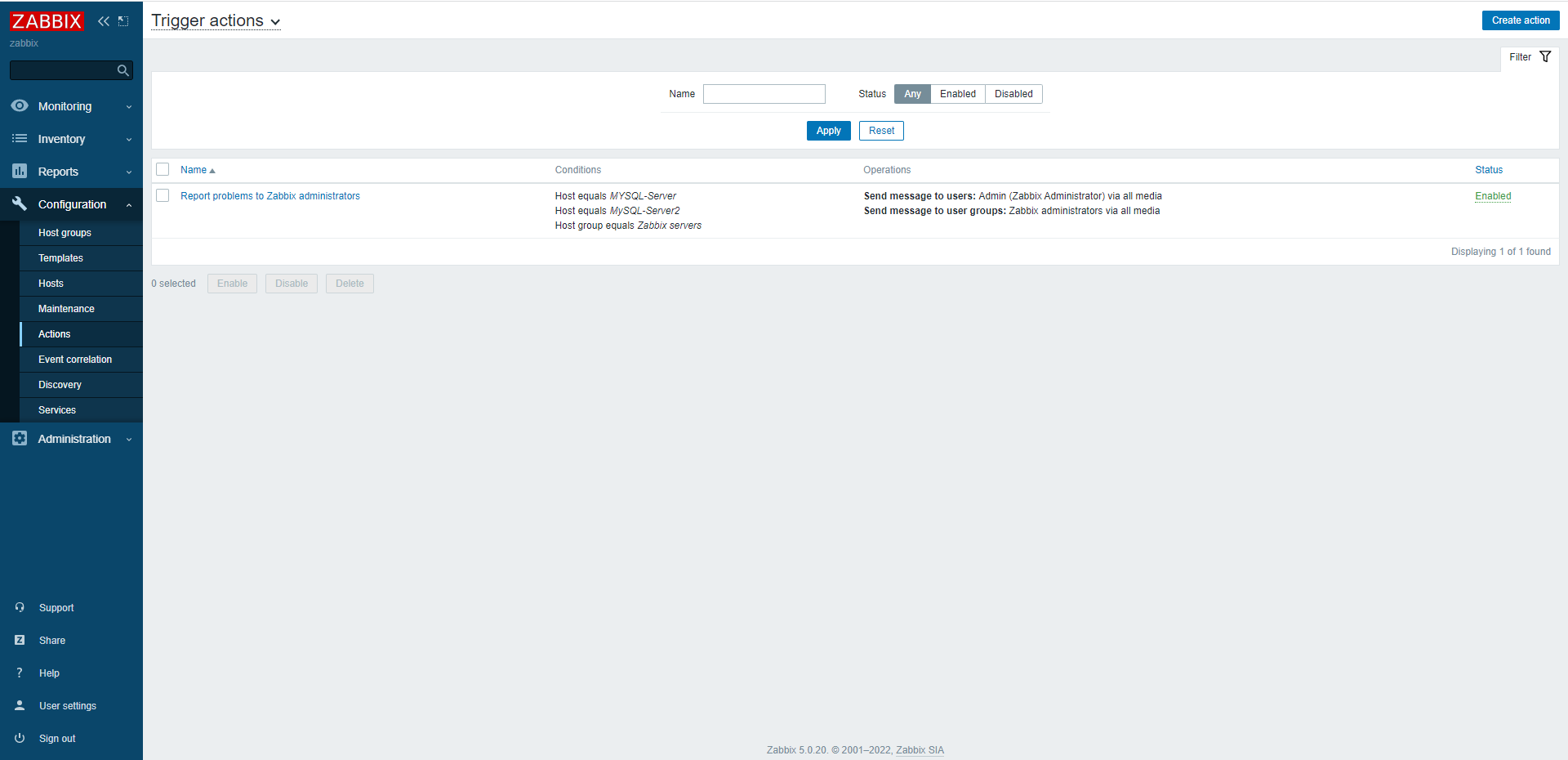Click Create action button
The height and width of the screenshot is (760, 1568).
click(1521, 20)
